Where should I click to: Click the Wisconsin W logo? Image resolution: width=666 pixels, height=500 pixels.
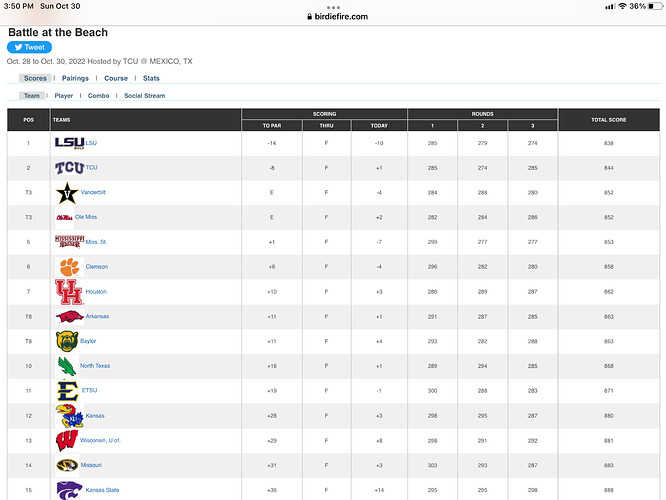point(67,441)
